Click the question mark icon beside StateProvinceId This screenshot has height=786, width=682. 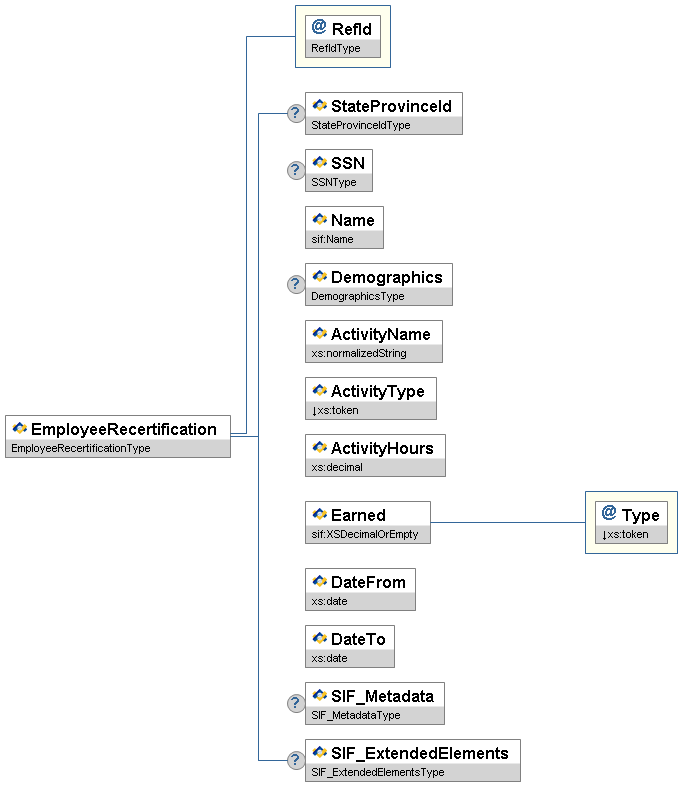(296, 113)
